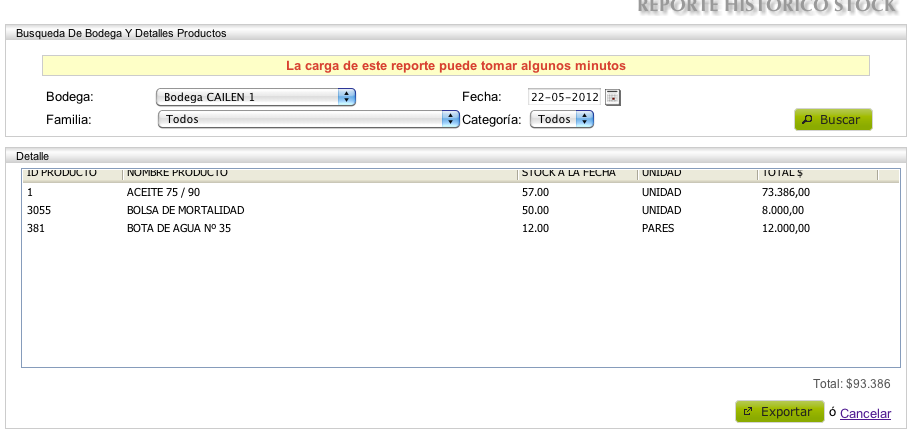Click the Fecha date input field

pyautogui.click(x=564, y=97)
